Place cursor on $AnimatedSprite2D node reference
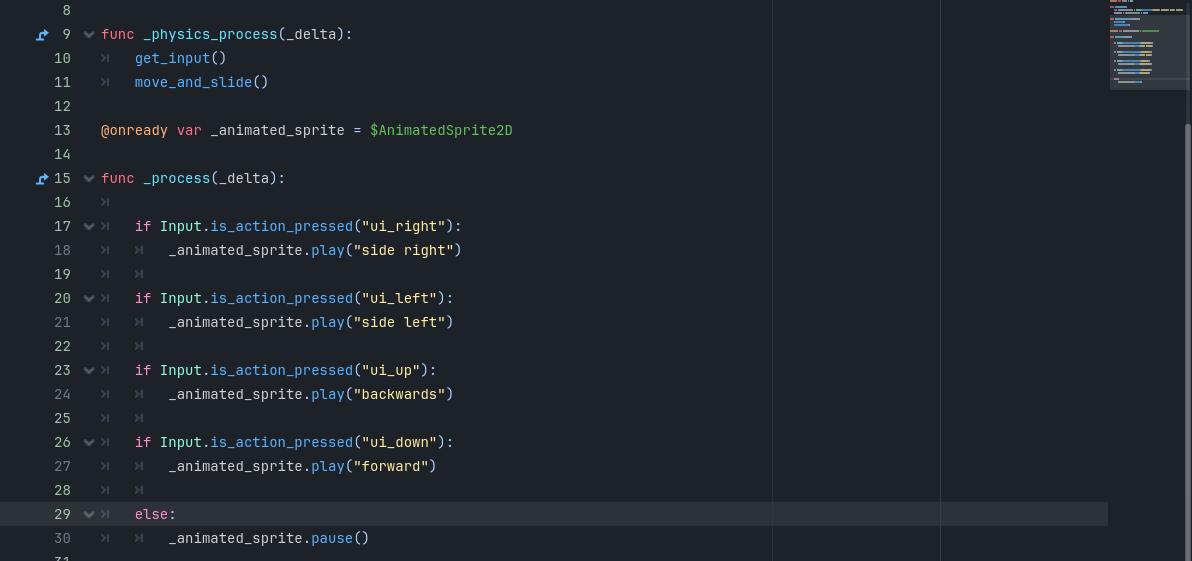Screen dimensions: 1192x561 (x=441, y=131)
